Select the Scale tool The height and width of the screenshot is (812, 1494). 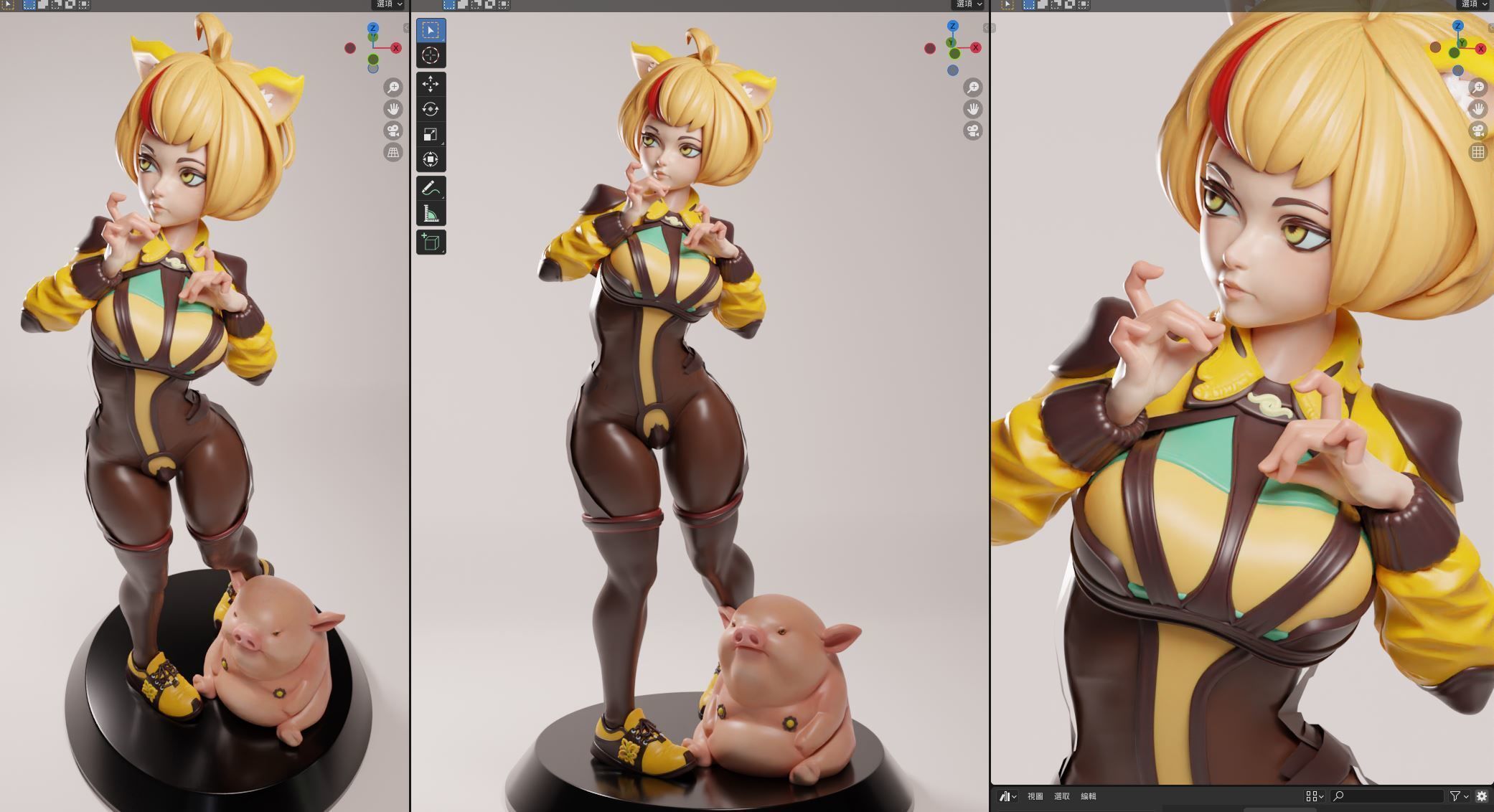[431, 134]
